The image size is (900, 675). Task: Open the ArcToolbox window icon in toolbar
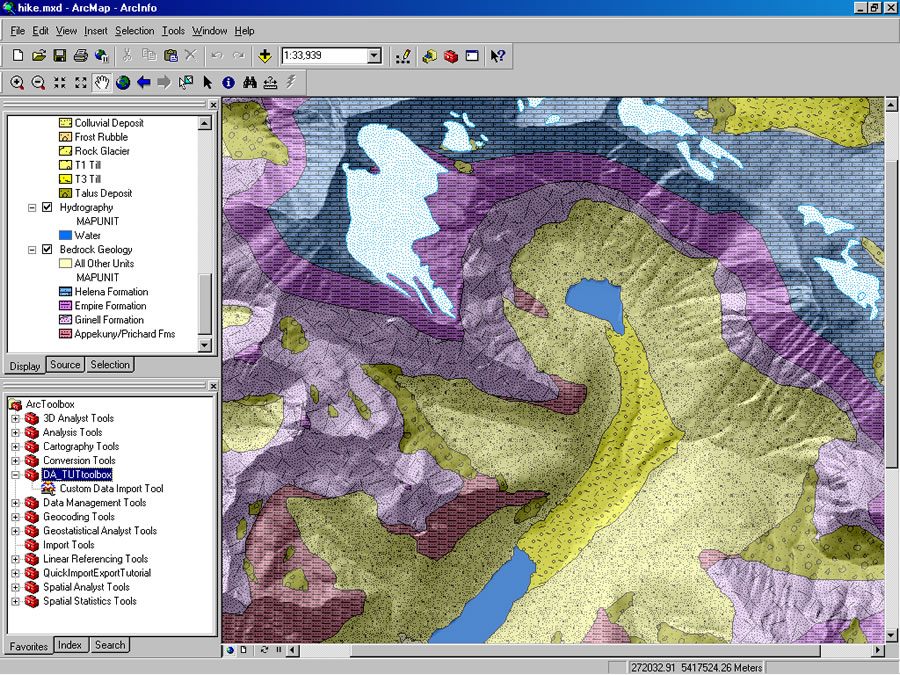(450, 56)
